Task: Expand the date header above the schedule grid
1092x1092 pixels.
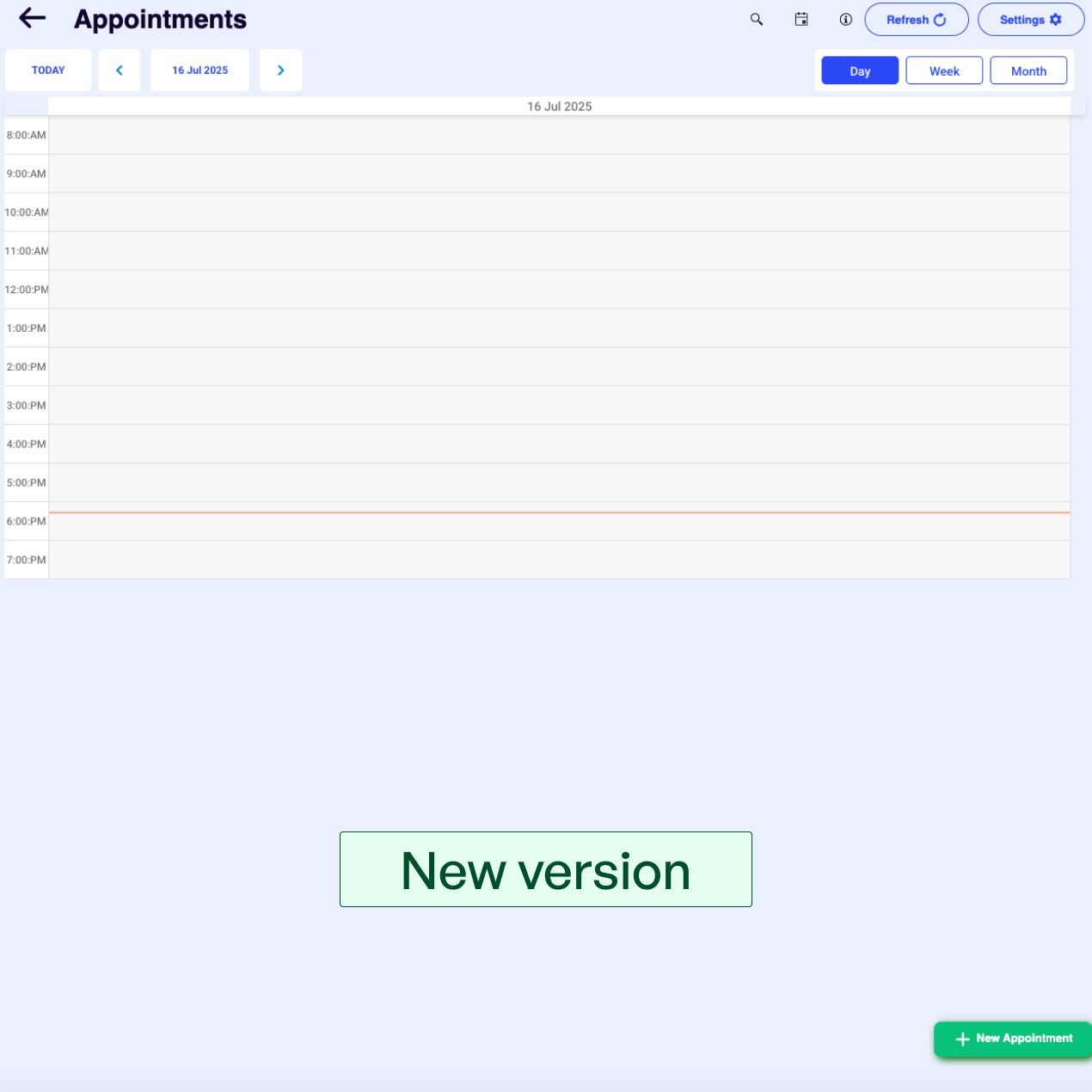Action: click(x=559, y=106)
